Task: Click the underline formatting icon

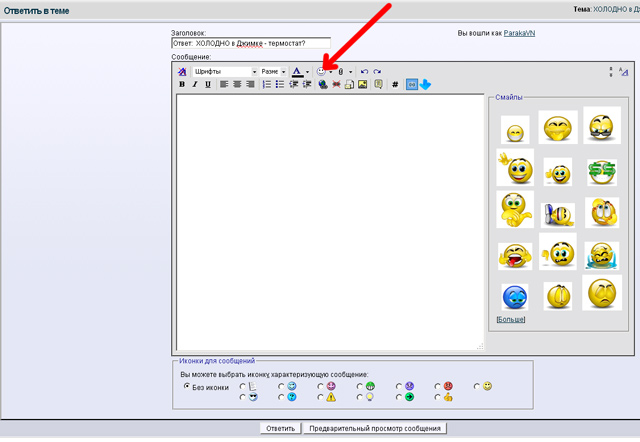Action: [x=208, y=85]
